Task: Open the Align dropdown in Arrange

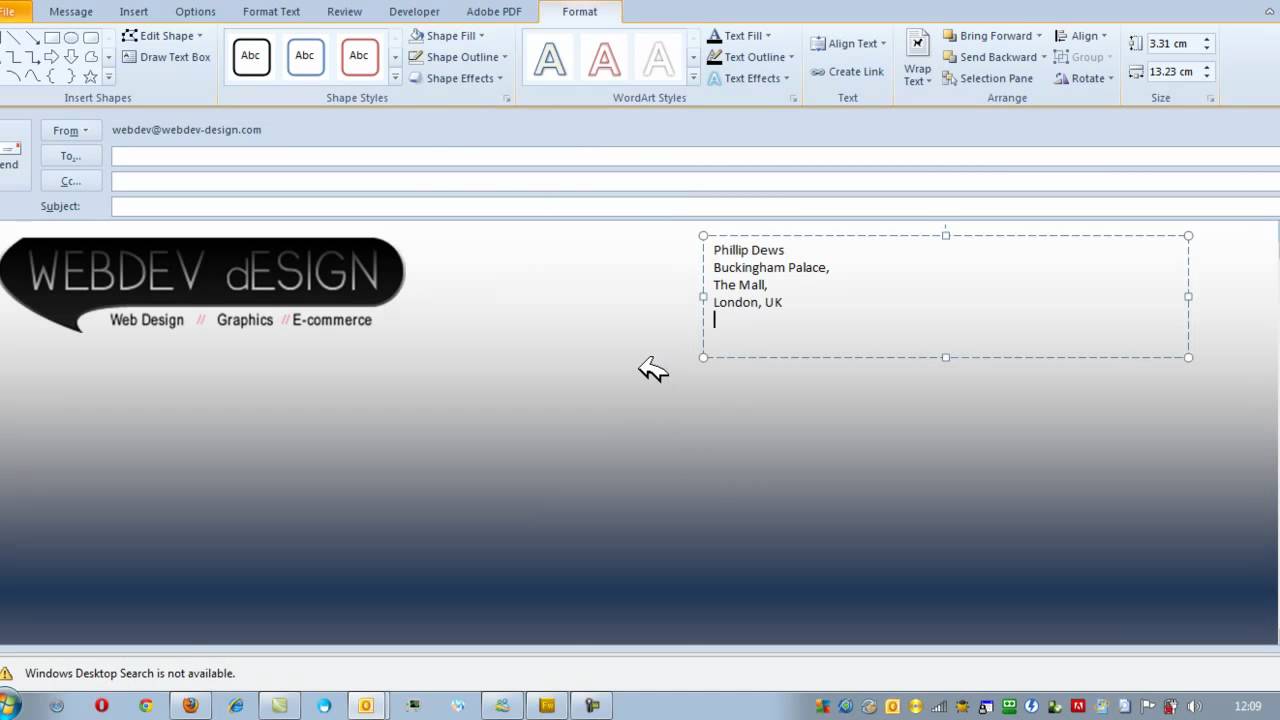Action: click(x=1081, y=36)
